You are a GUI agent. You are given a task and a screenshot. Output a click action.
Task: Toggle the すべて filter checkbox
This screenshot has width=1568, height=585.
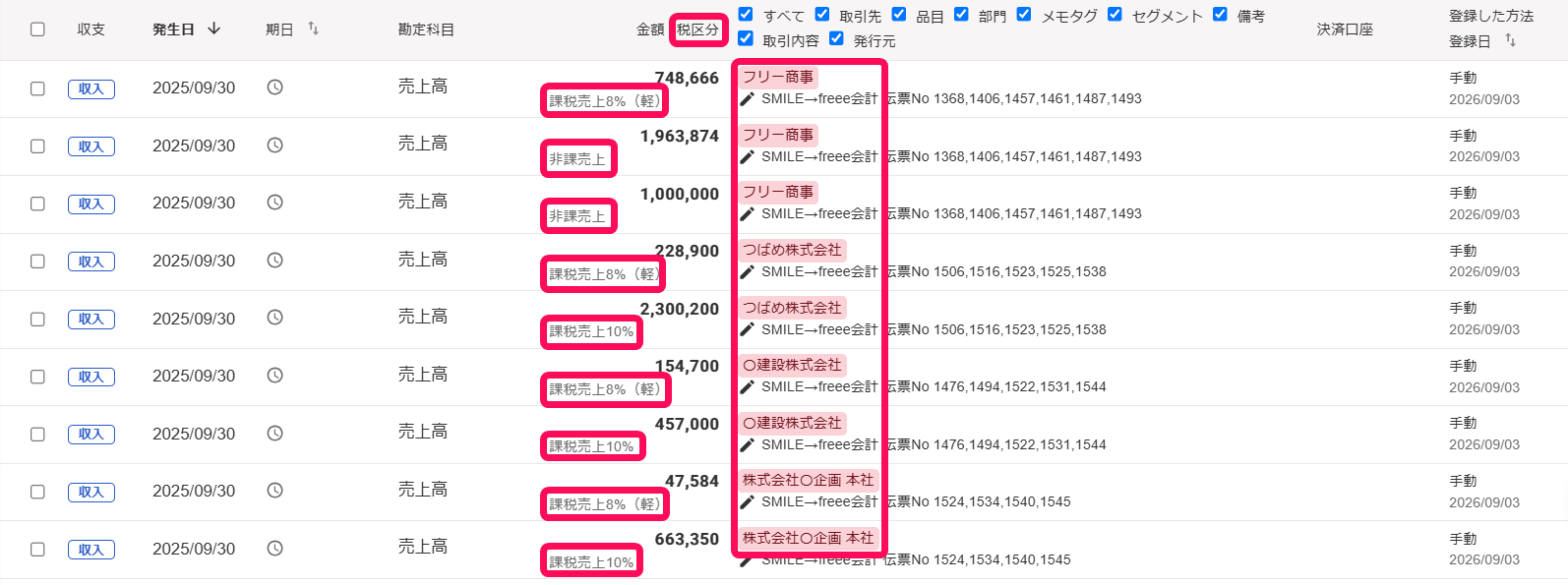pos(746,14)
